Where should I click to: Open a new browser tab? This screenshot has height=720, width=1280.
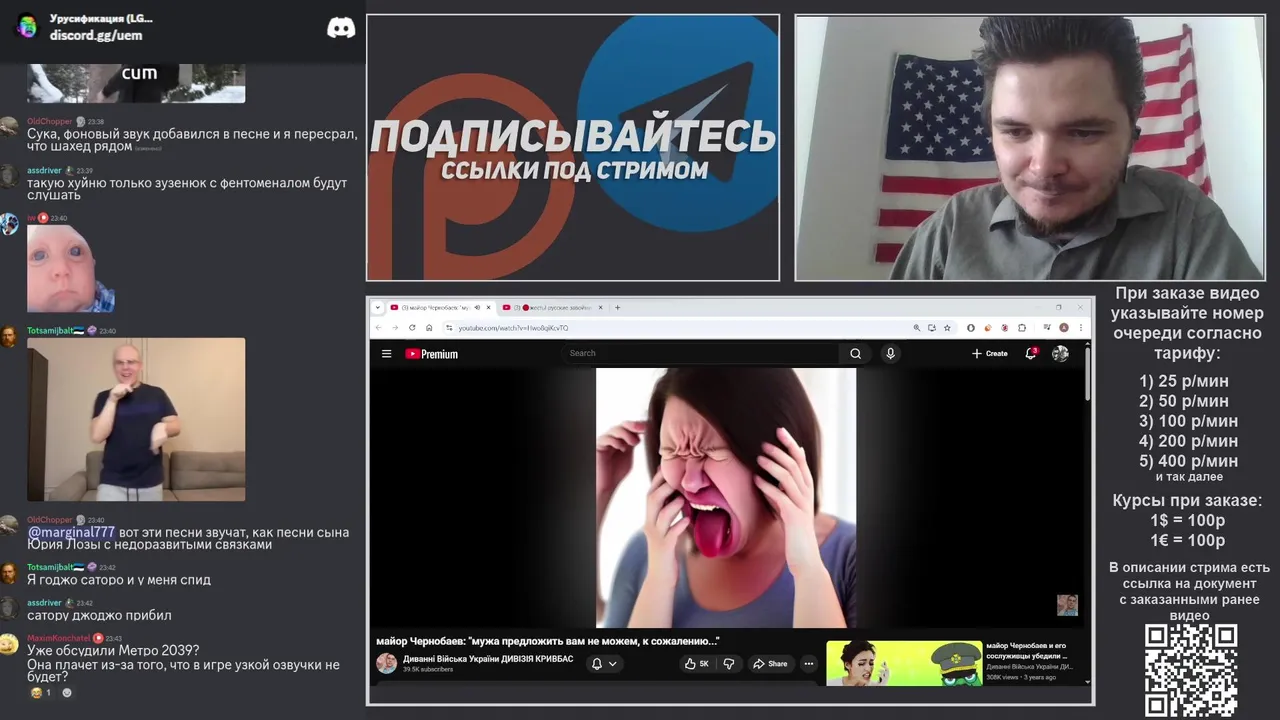(617, 308)
